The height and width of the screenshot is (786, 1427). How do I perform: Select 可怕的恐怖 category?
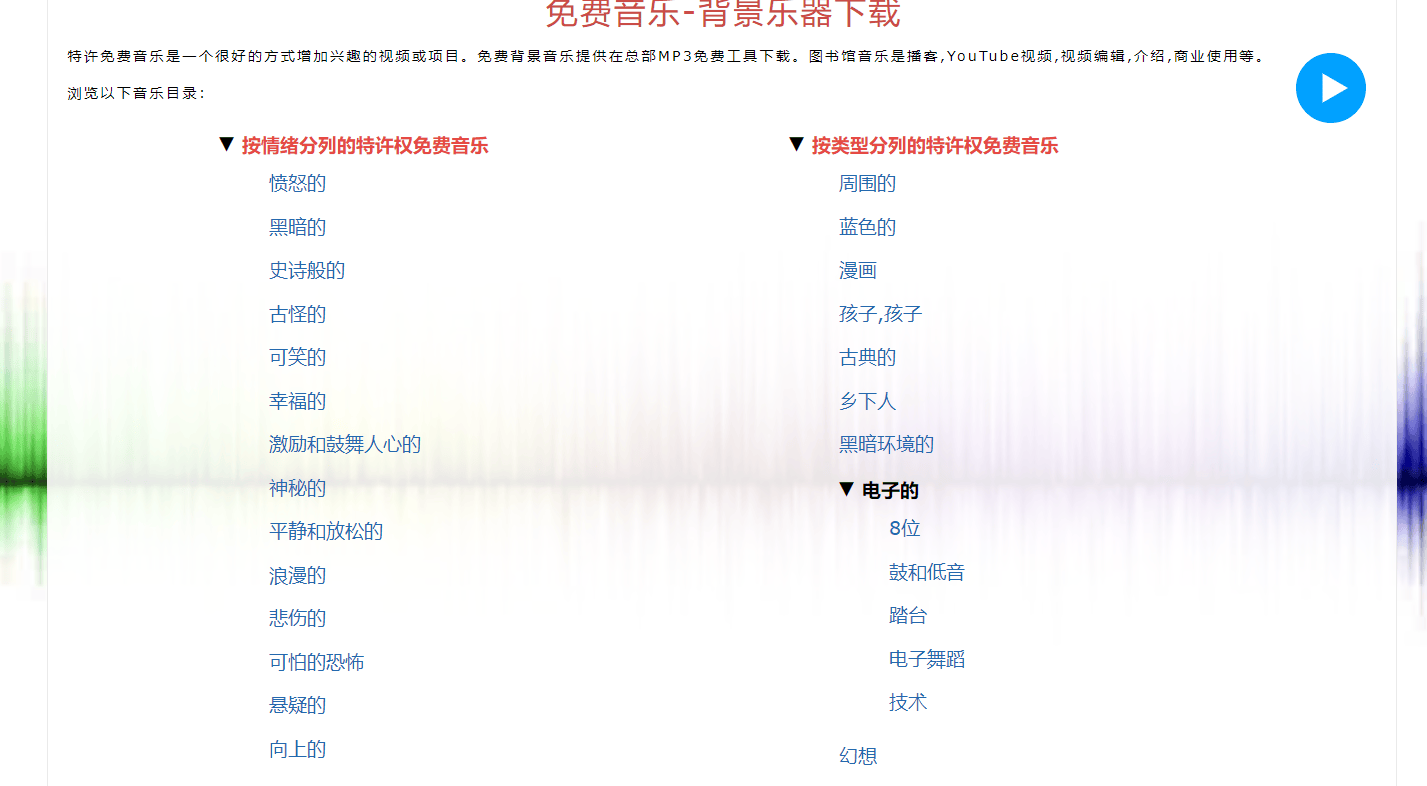coord(316,663)
